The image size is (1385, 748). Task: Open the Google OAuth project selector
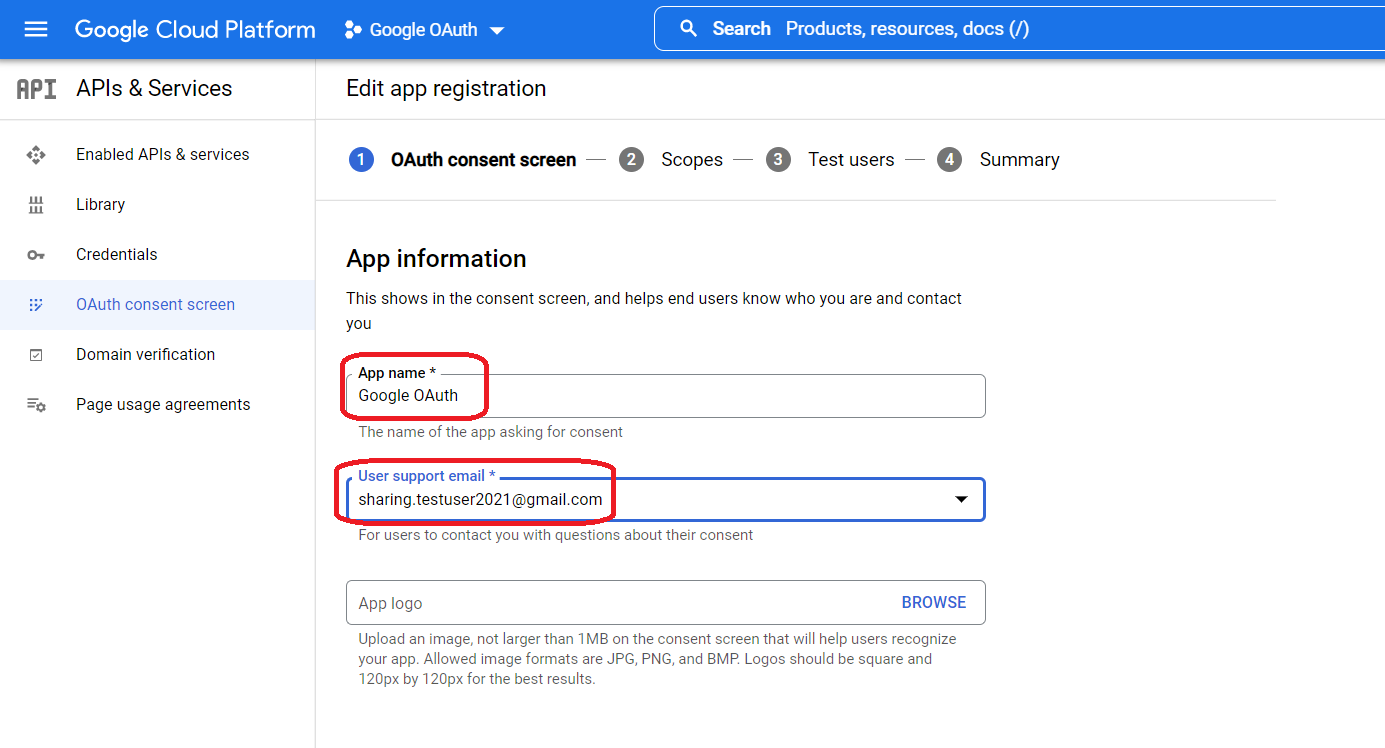(424, 30)
